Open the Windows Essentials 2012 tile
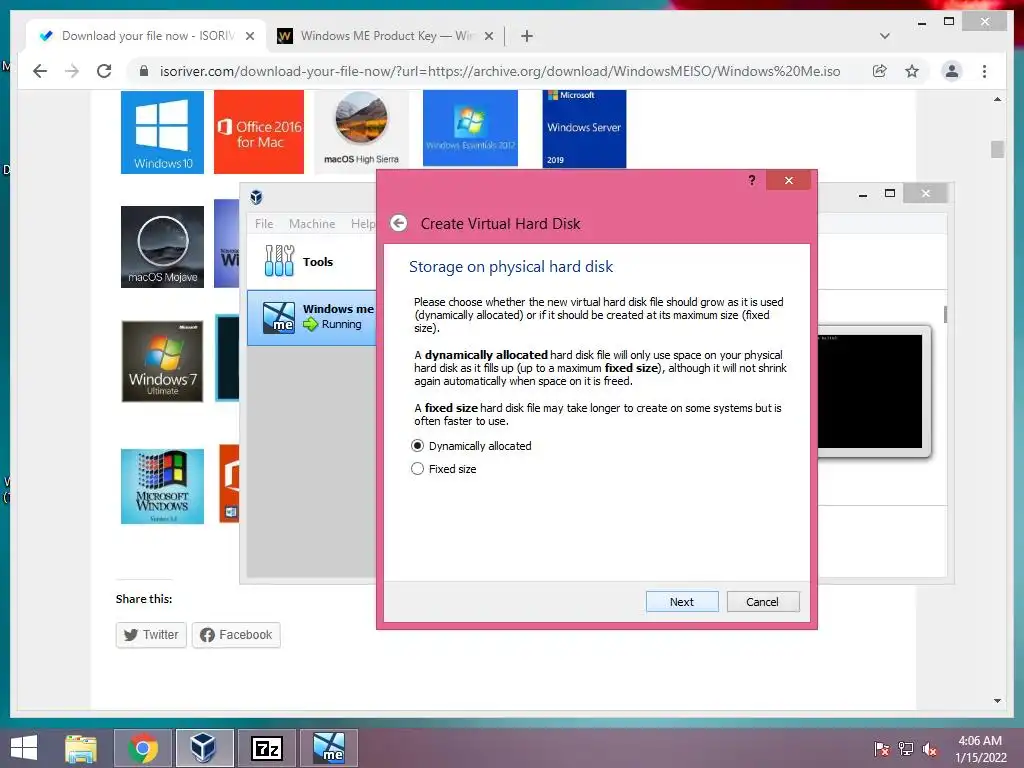 point(470,129)
